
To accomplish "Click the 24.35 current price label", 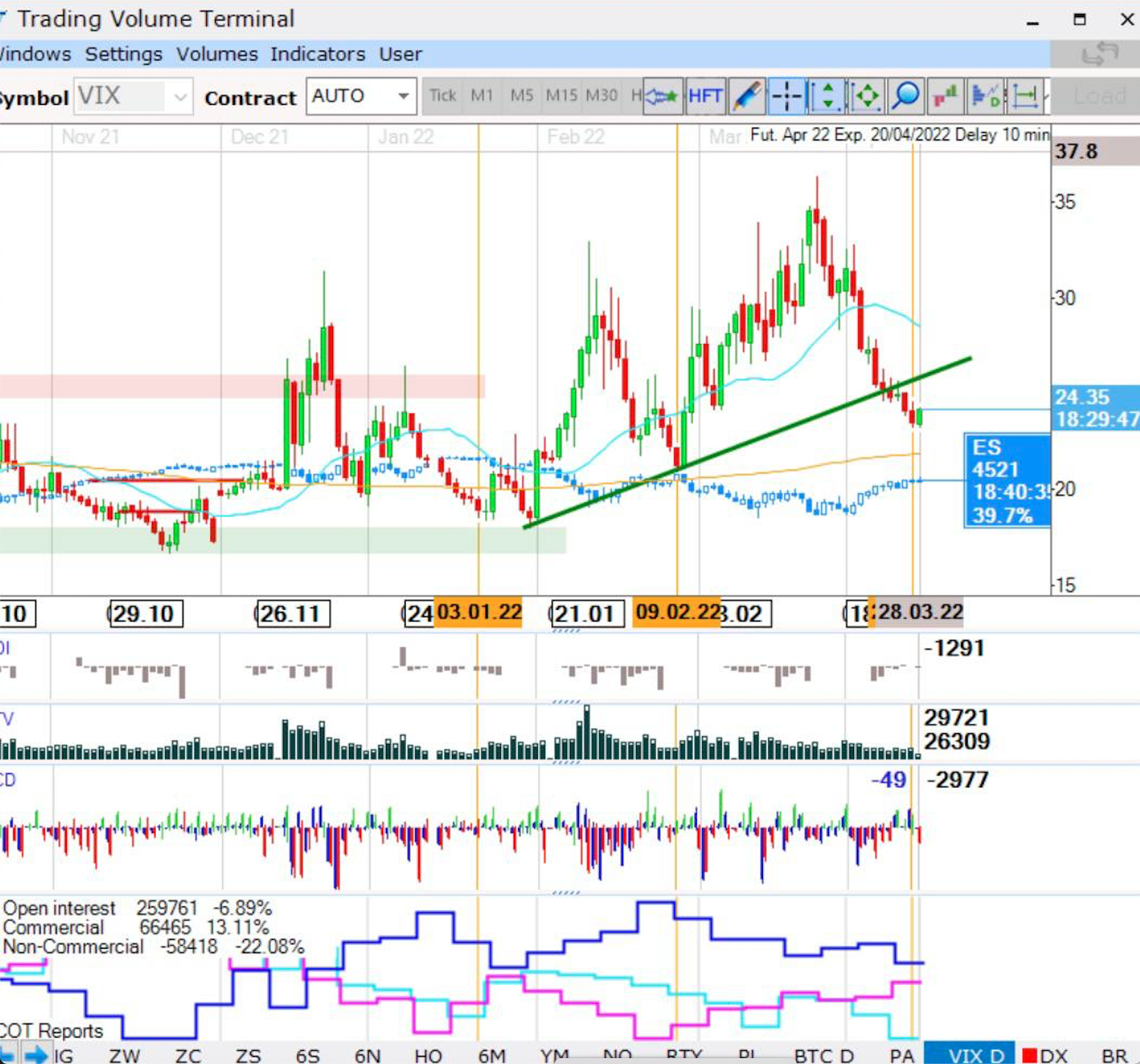I will click(x=1095, y=408).
